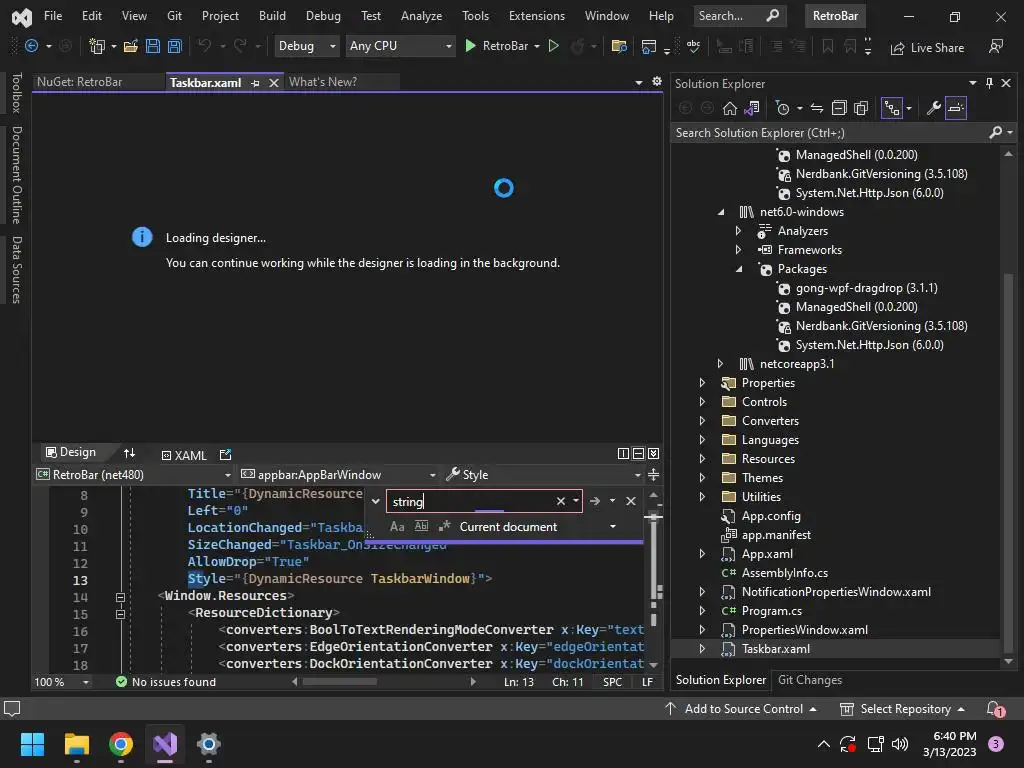
Task: Pop out XAML pane icon
Action: click(x=225, y=455)
